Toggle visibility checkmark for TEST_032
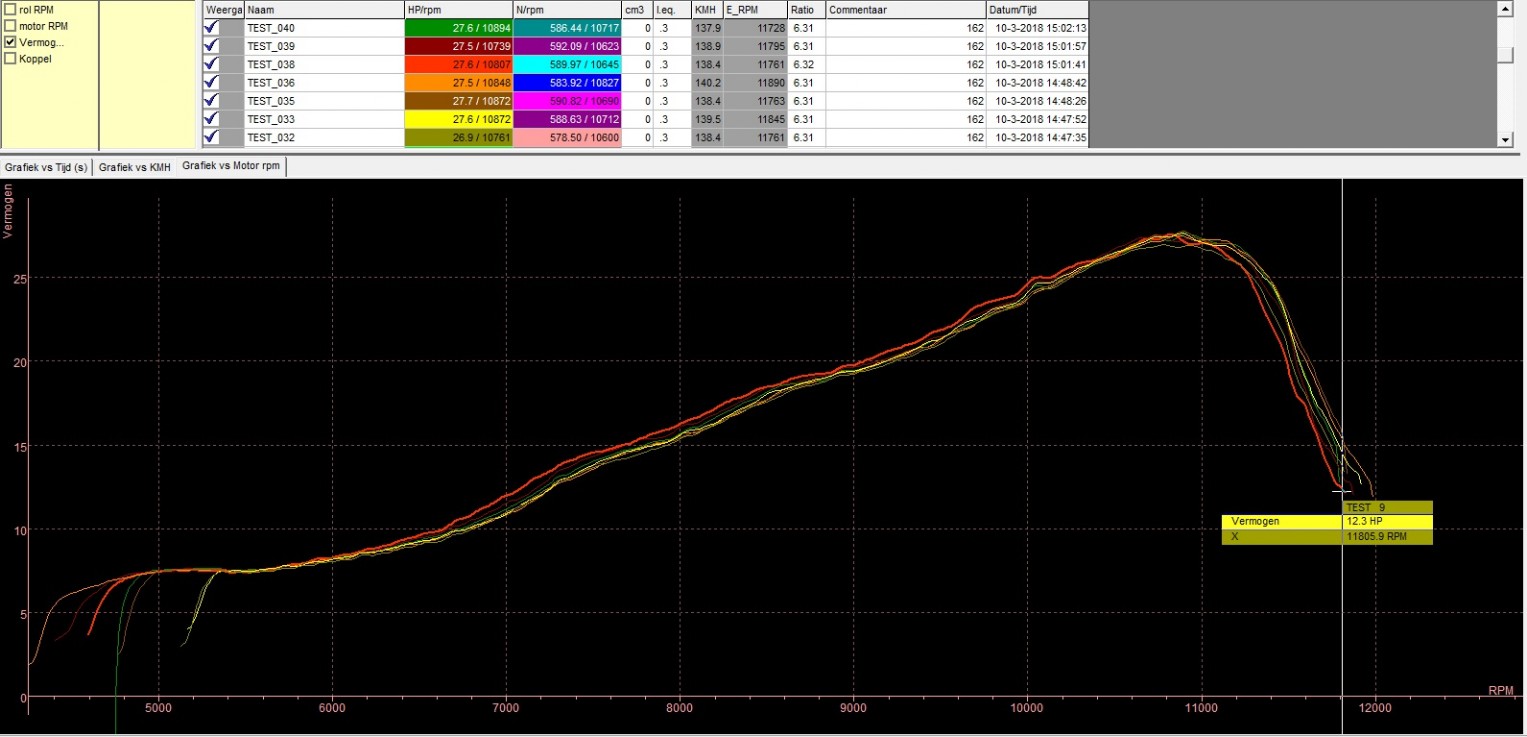Image resolution: width=1527 pixels, height=737 pixels. pos(211,137)
